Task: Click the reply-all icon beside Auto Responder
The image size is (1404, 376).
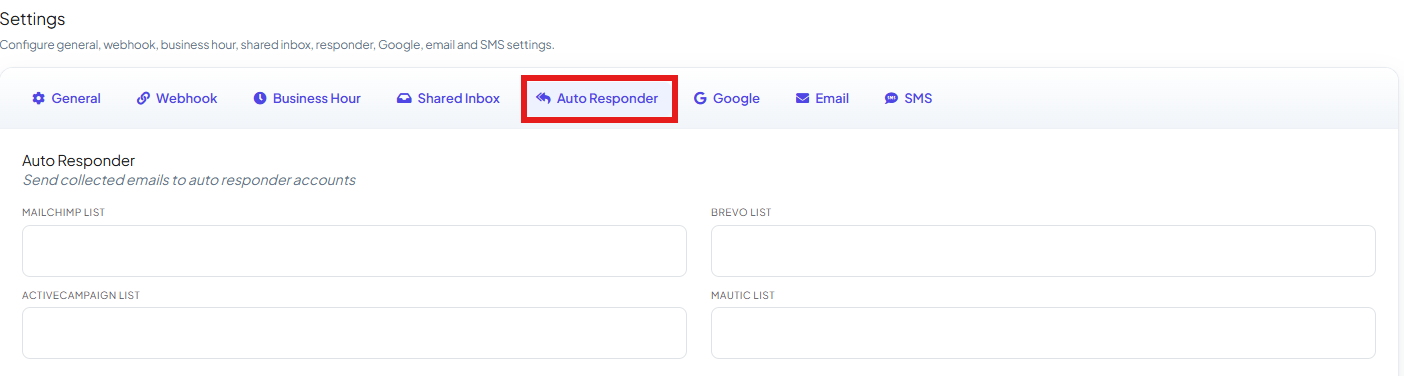Action: coord(543,98)
